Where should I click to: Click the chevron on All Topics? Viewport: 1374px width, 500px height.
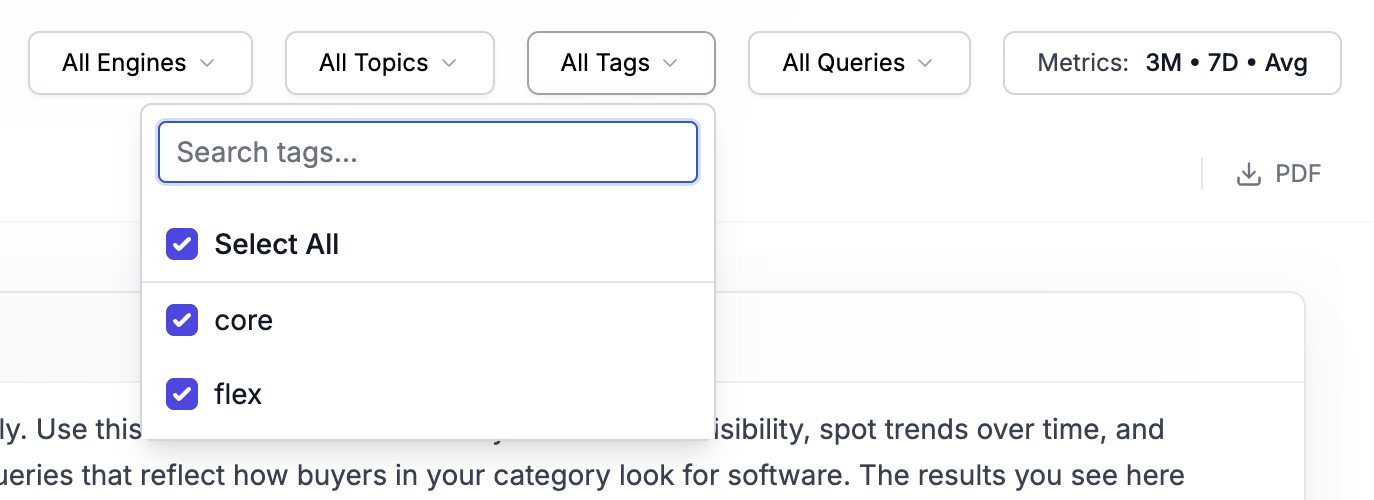(x=449, y=63)
